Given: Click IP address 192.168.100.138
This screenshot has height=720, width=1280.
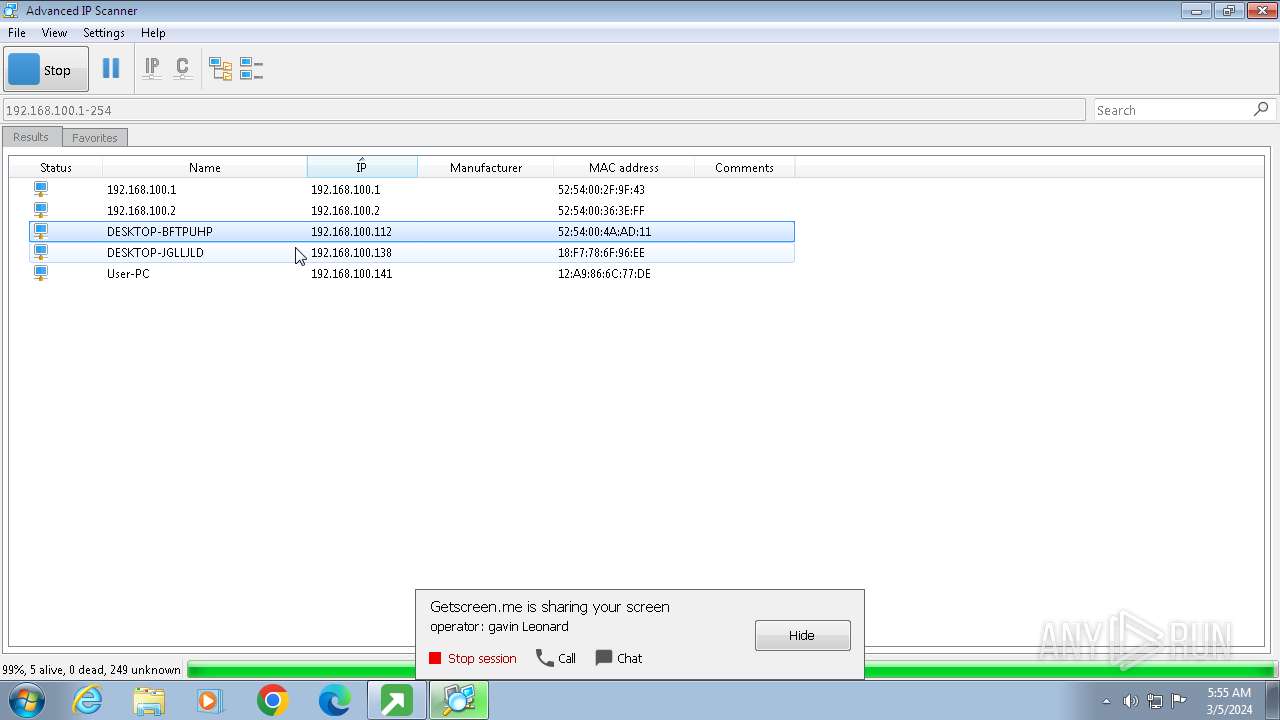Looking at the screenshot, I should tap(351, 253).
